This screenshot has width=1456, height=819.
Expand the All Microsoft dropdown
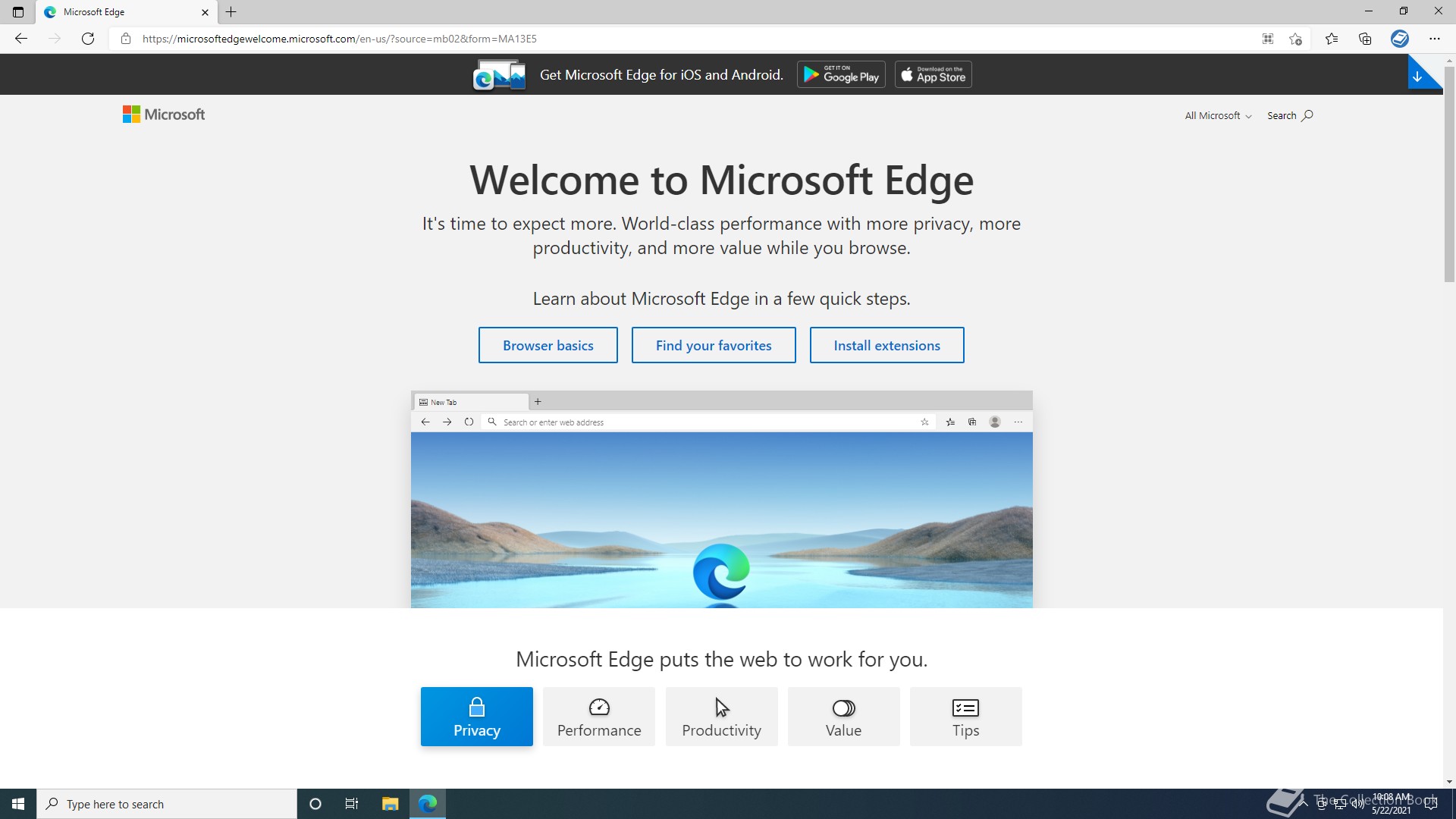point(1218,116)
